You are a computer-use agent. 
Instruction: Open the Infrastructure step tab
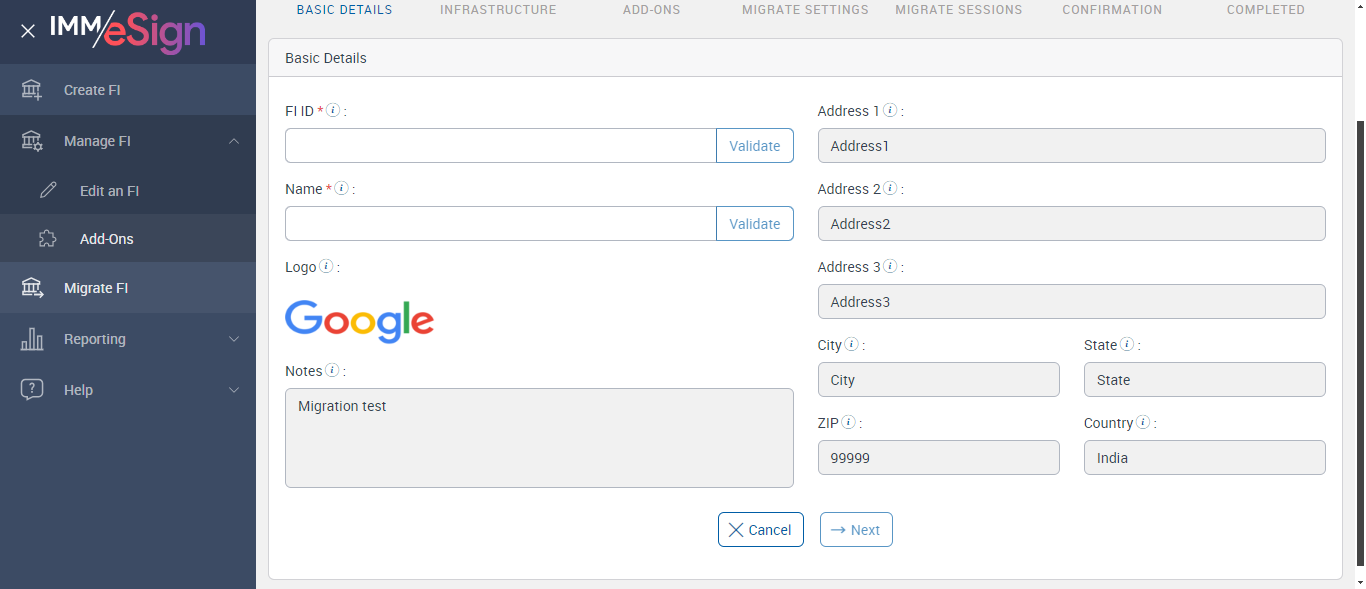click(x=498, y=10)
